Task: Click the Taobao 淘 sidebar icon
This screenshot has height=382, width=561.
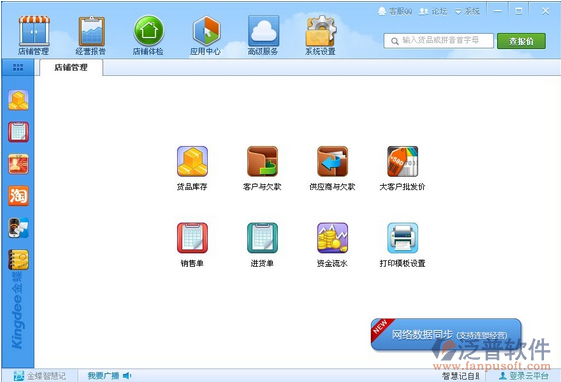Action: [x=18, y=196]
